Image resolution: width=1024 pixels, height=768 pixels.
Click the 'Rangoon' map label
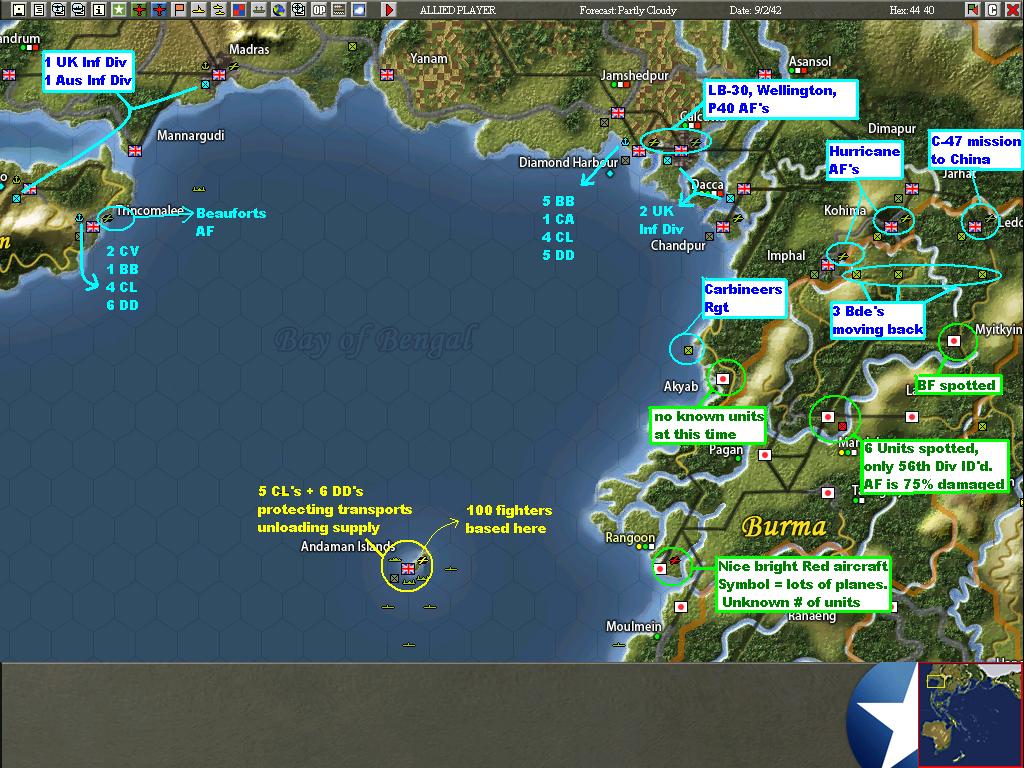[x=630, y=537]
